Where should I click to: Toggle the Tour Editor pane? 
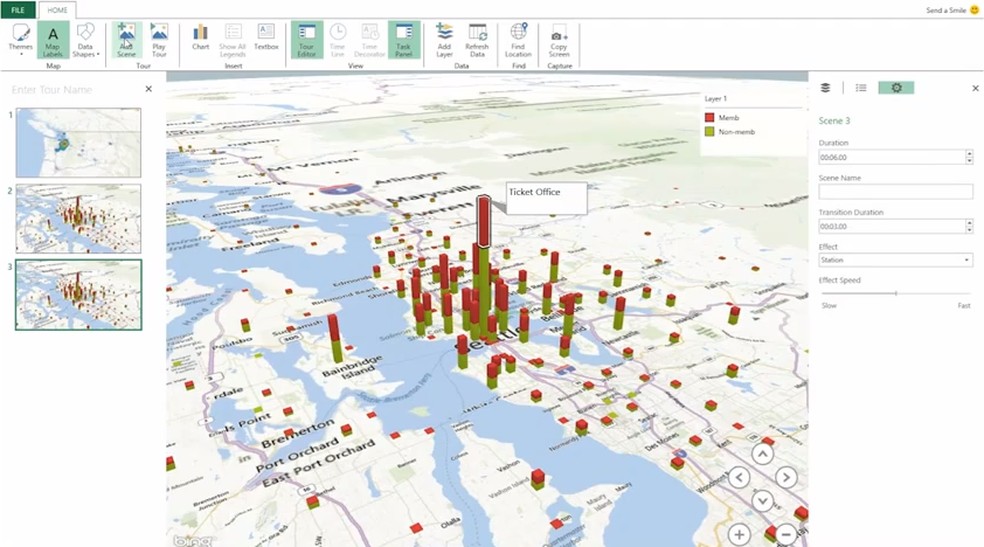[x=307, y=40]
